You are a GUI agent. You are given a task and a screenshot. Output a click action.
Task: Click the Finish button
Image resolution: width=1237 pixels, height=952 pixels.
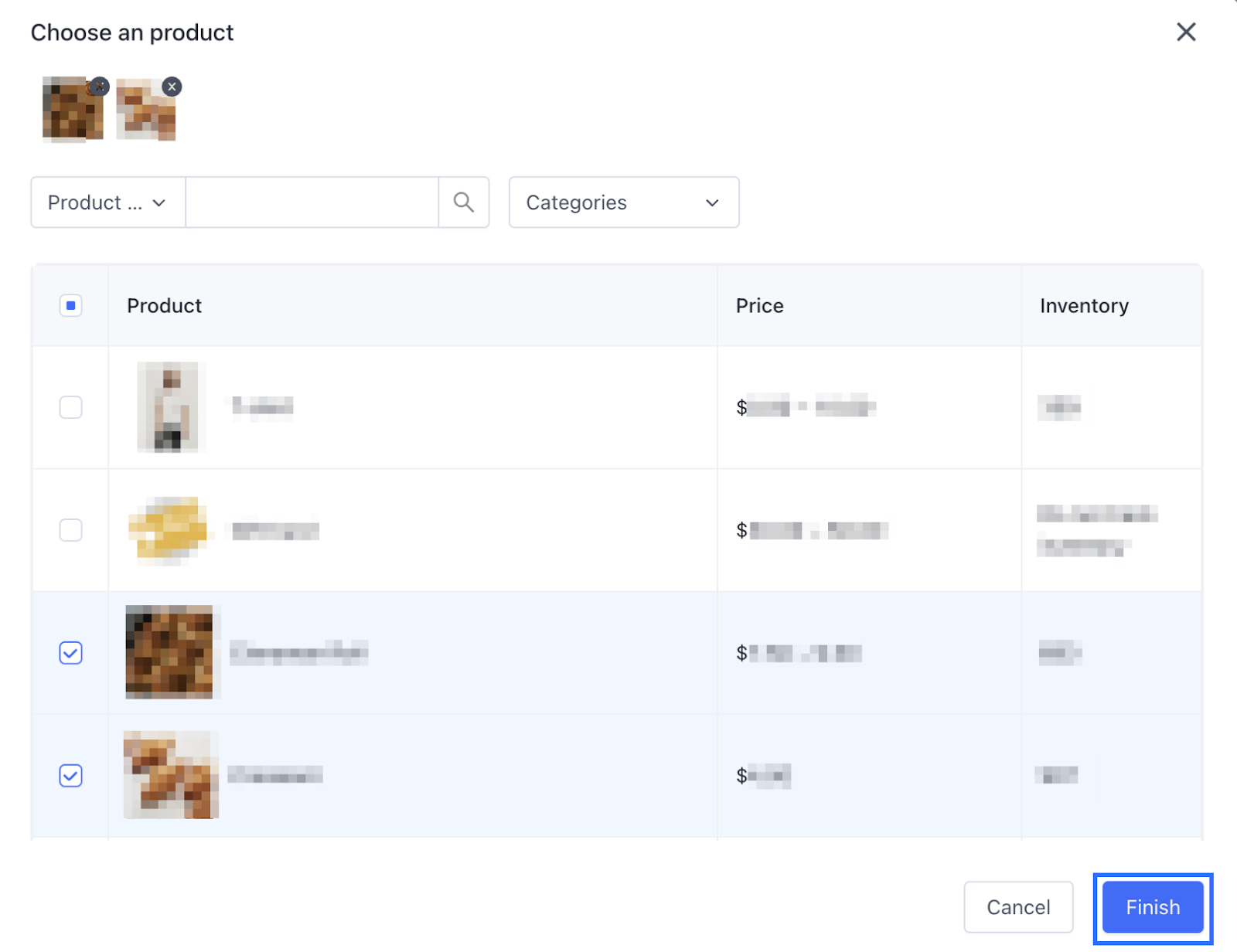pos(1152,907)
